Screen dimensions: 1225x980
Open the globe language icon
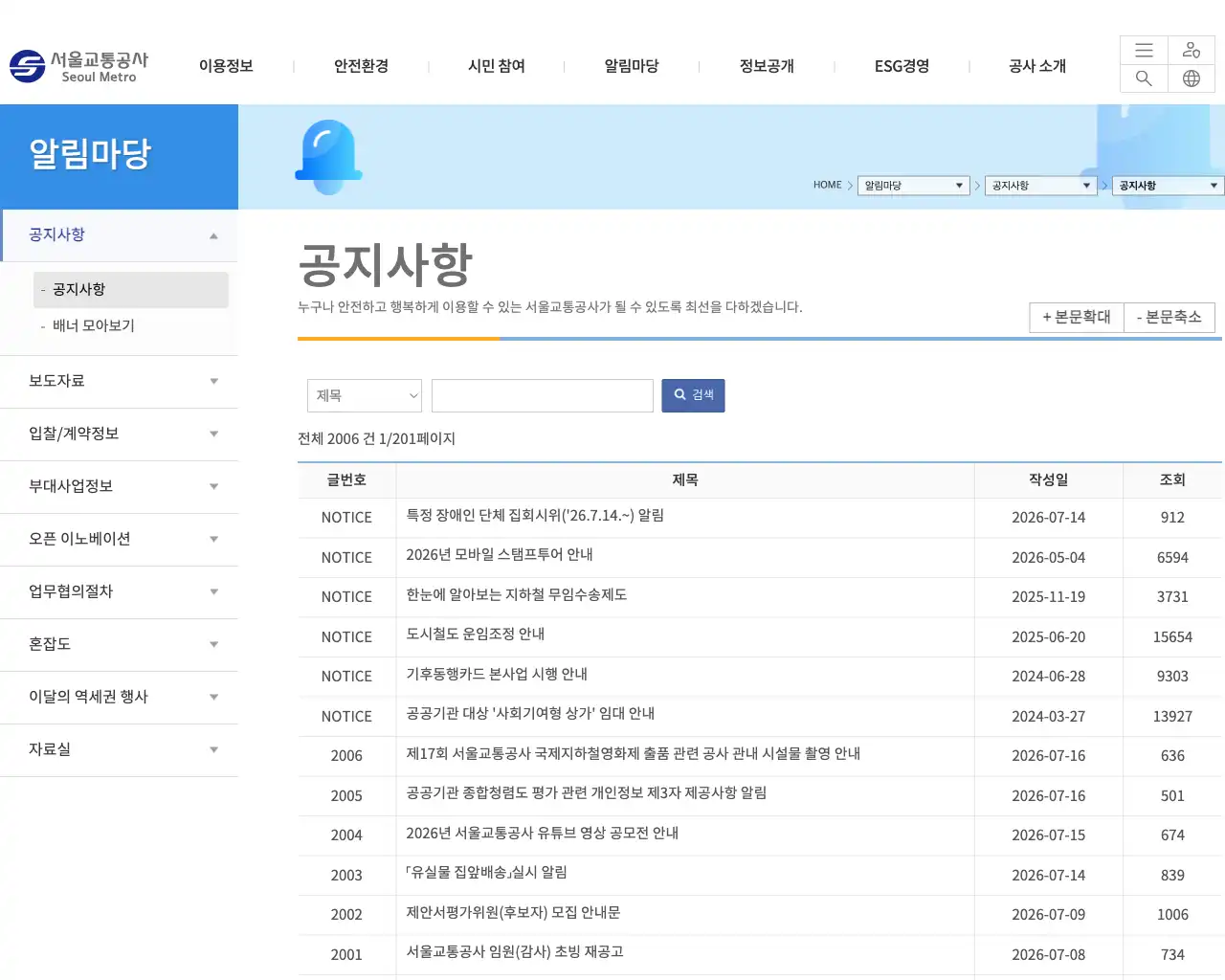point(1192,78)
